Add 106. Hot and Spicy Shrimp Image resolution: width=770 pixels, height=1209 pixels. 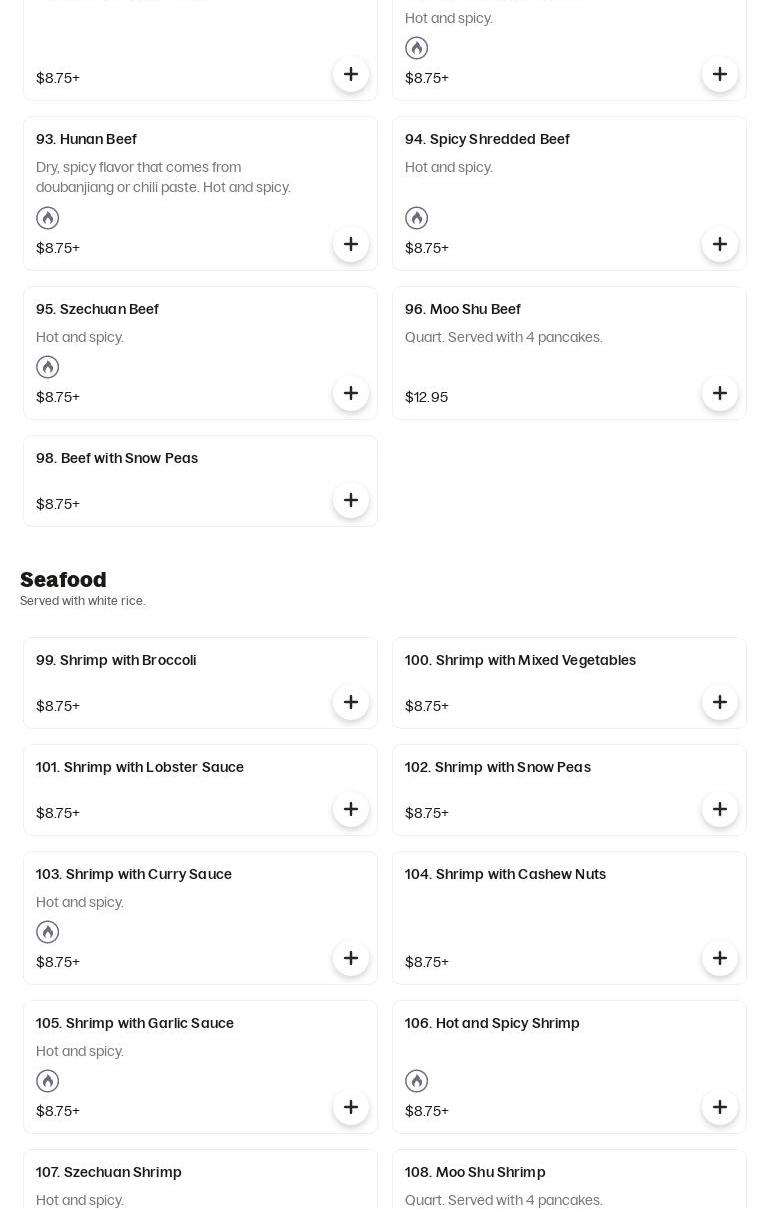point(720,1107)
